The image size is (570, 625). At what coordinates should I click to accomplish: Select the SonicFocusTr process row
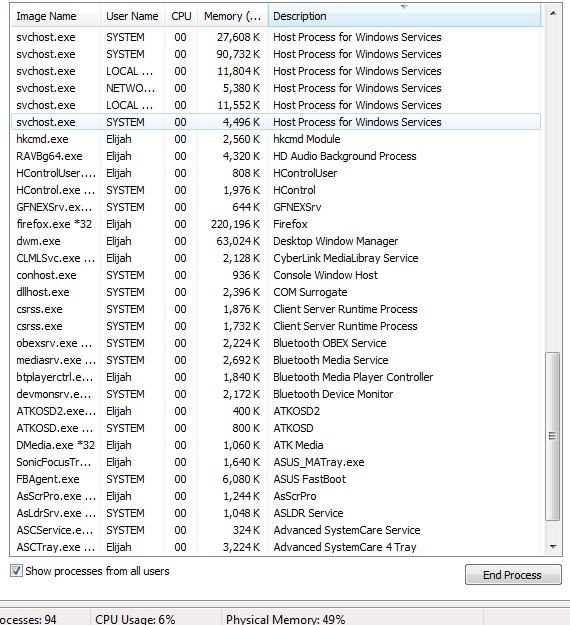coord(276,462)
